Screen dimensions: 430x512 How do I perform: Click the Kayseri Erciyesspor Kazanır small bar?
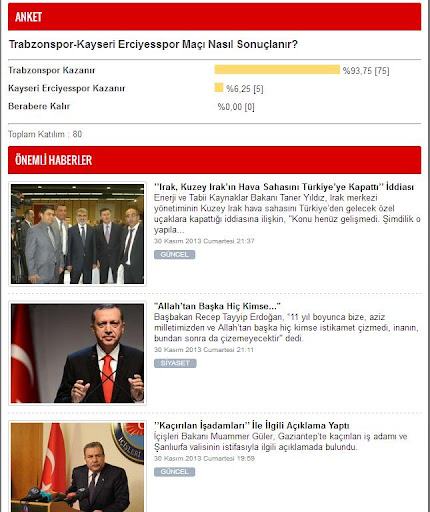(x=219, y=88)
